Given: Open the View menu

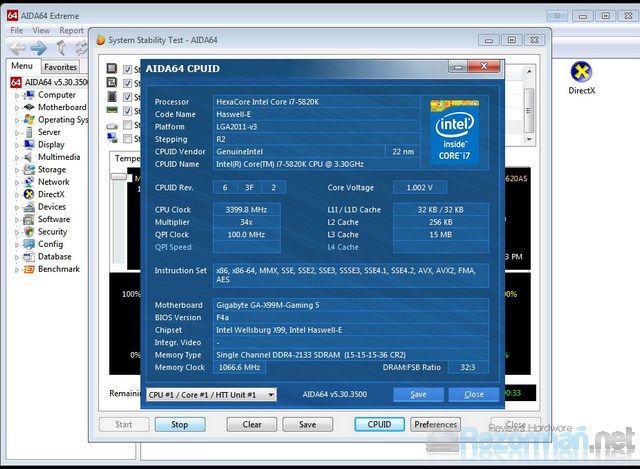Looking at the screenshot, I should [41, 31].
